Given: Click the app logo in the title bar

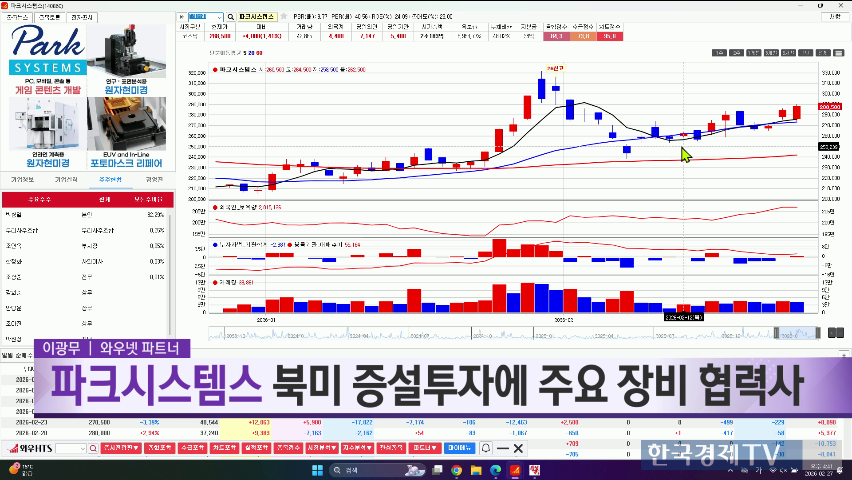Looking at the screenshot, I should (6, 5).
